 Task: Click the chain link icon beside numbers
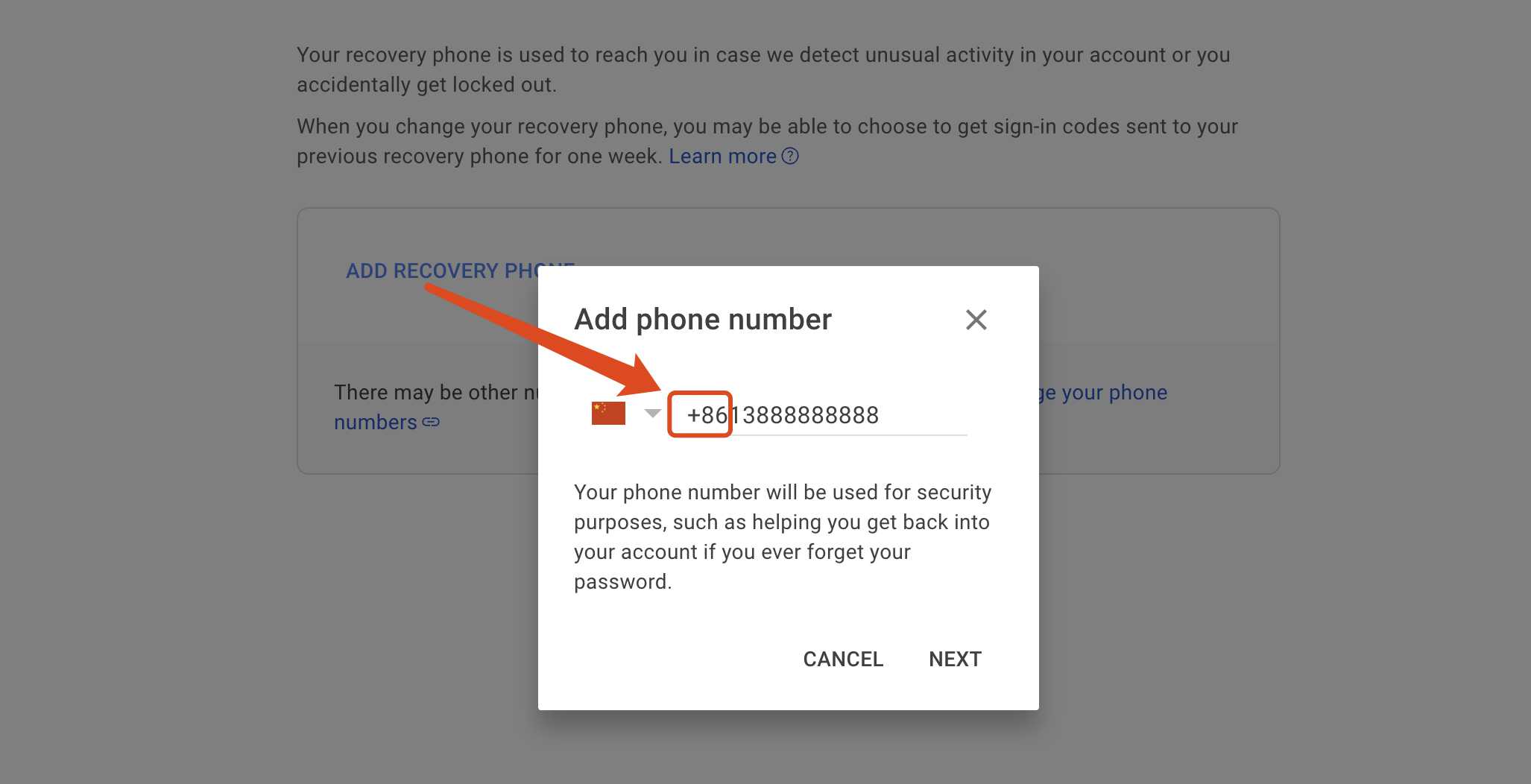[431, 422]
